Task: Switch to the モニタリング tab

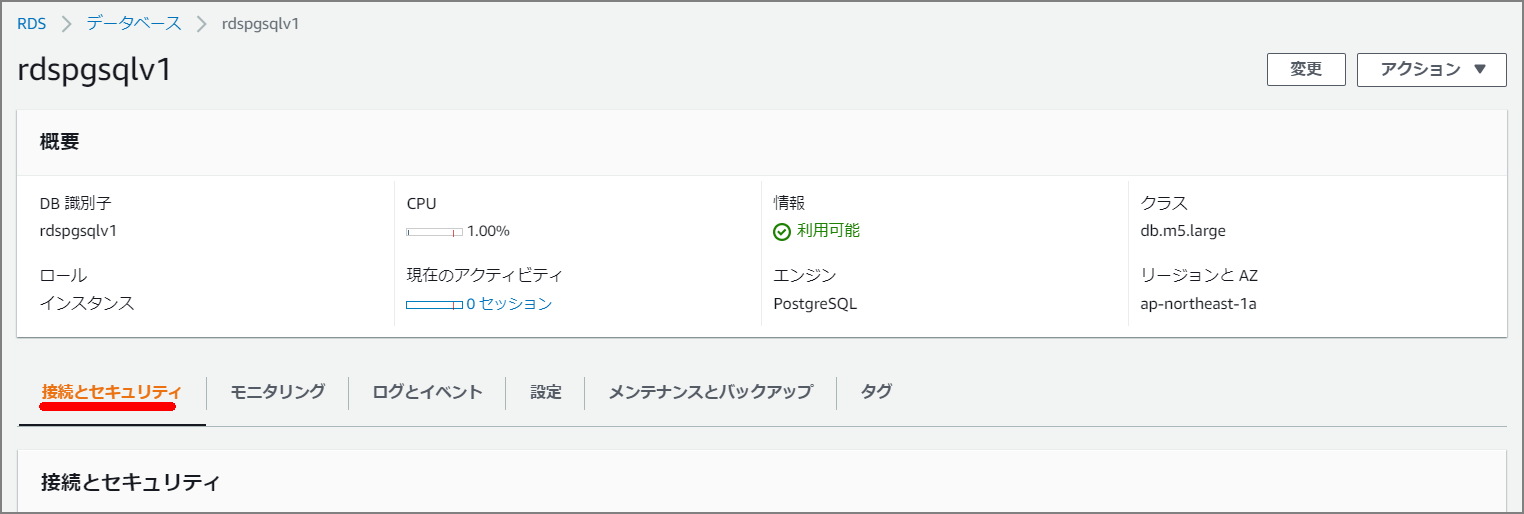Action: coord(277,392)
